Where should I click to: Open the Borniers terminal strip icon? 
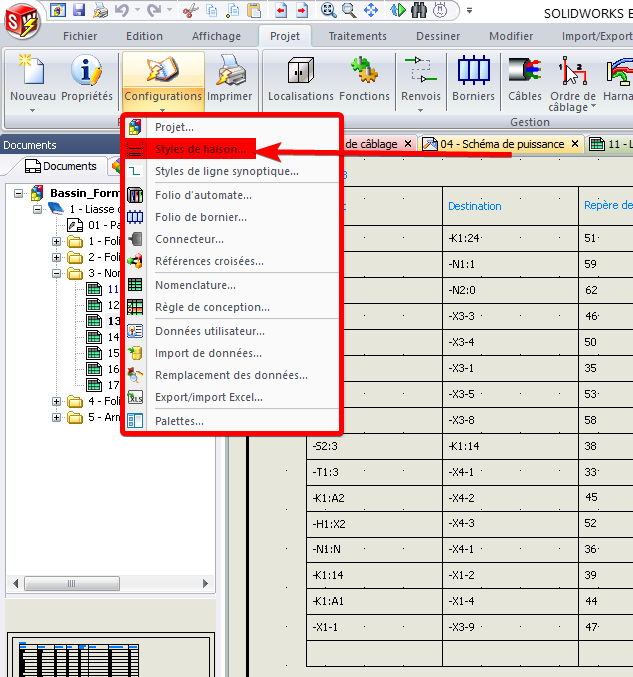pyautogui.click(x=473, y=70)
